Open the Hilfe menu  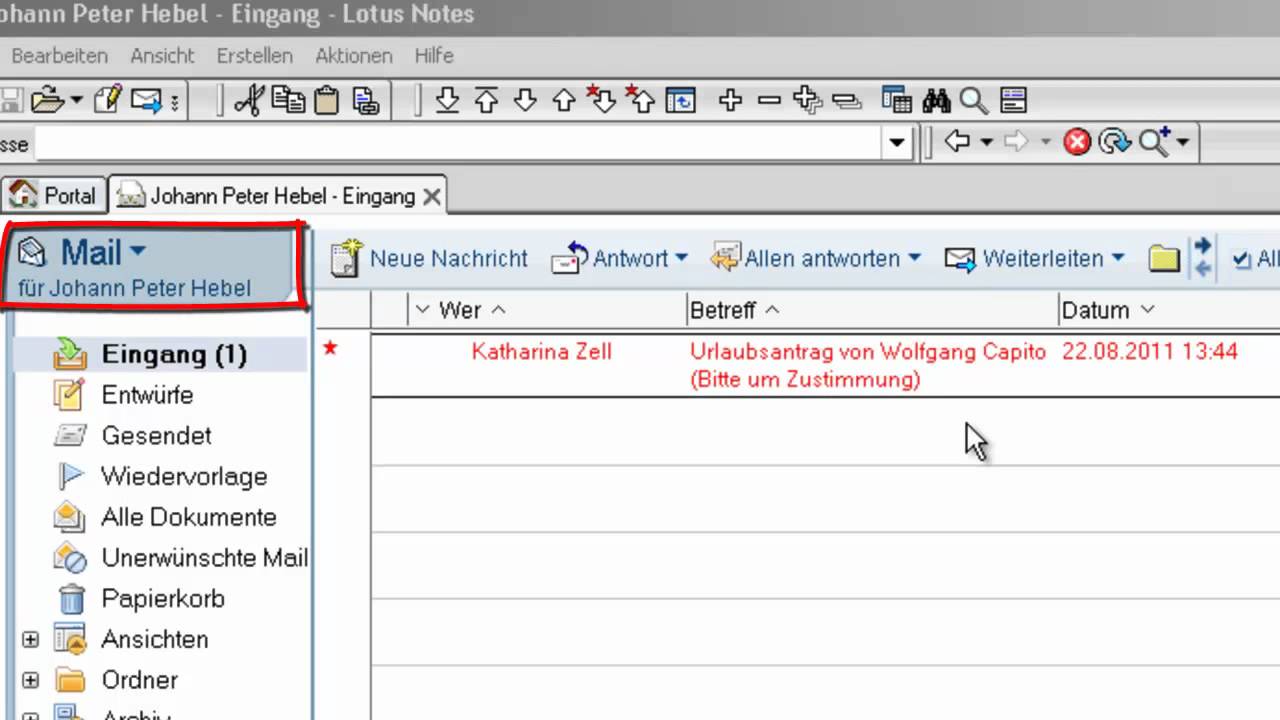pos(434,56)
